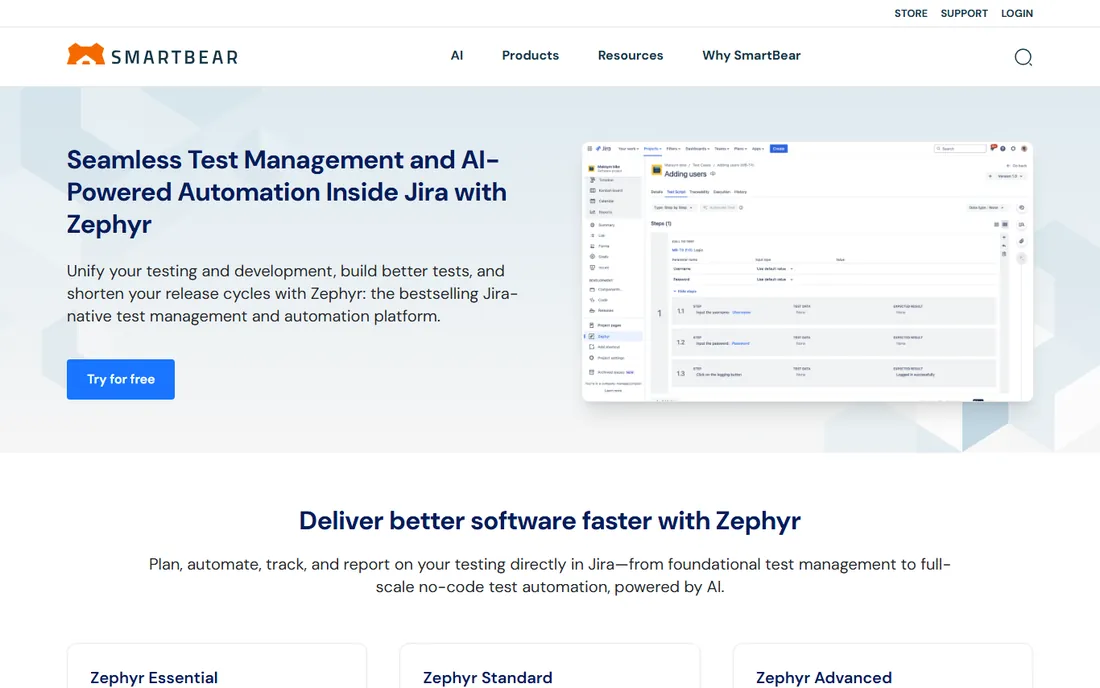
Task: Expand the Products navigation menu
Action: pyautogui.click(x=530, y=55)
